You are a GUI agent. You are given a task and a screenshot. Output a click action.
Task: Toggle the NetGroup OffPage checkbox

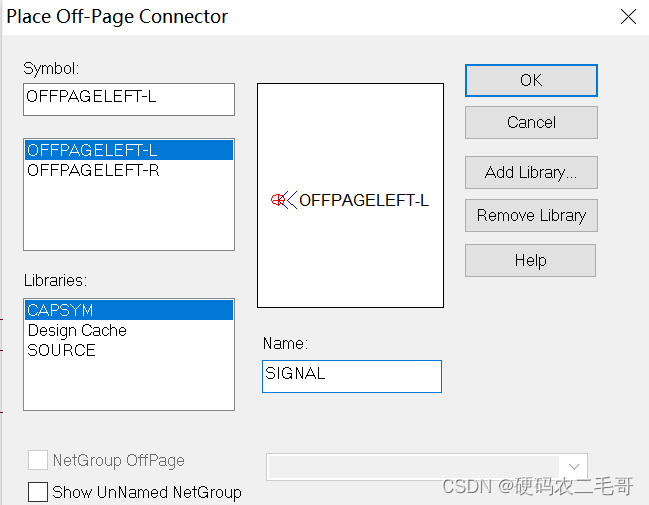coord(38,460)
